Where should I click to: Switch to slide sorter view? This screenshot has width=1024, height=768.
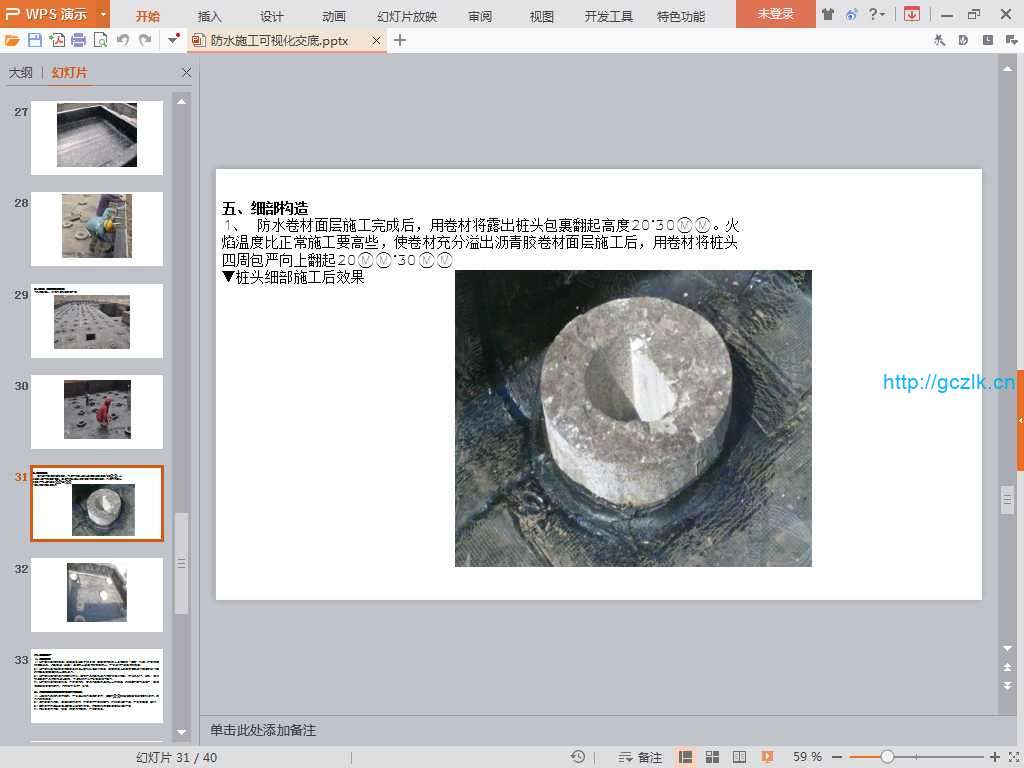(713, 757)
